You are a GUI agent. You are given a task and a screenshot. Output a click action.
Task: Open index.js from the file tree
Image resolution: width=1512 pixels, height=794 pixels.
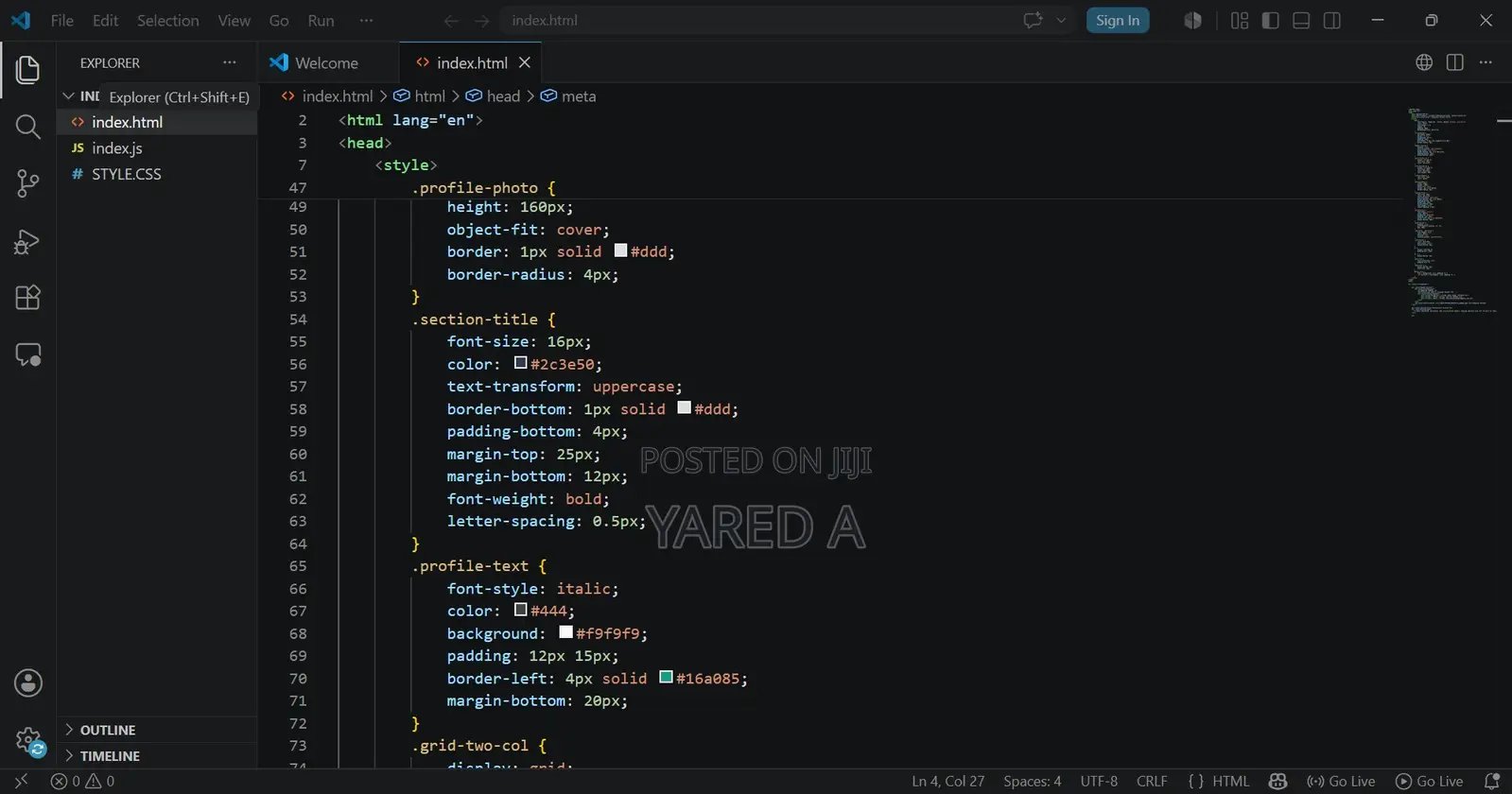tap(157, 147)
